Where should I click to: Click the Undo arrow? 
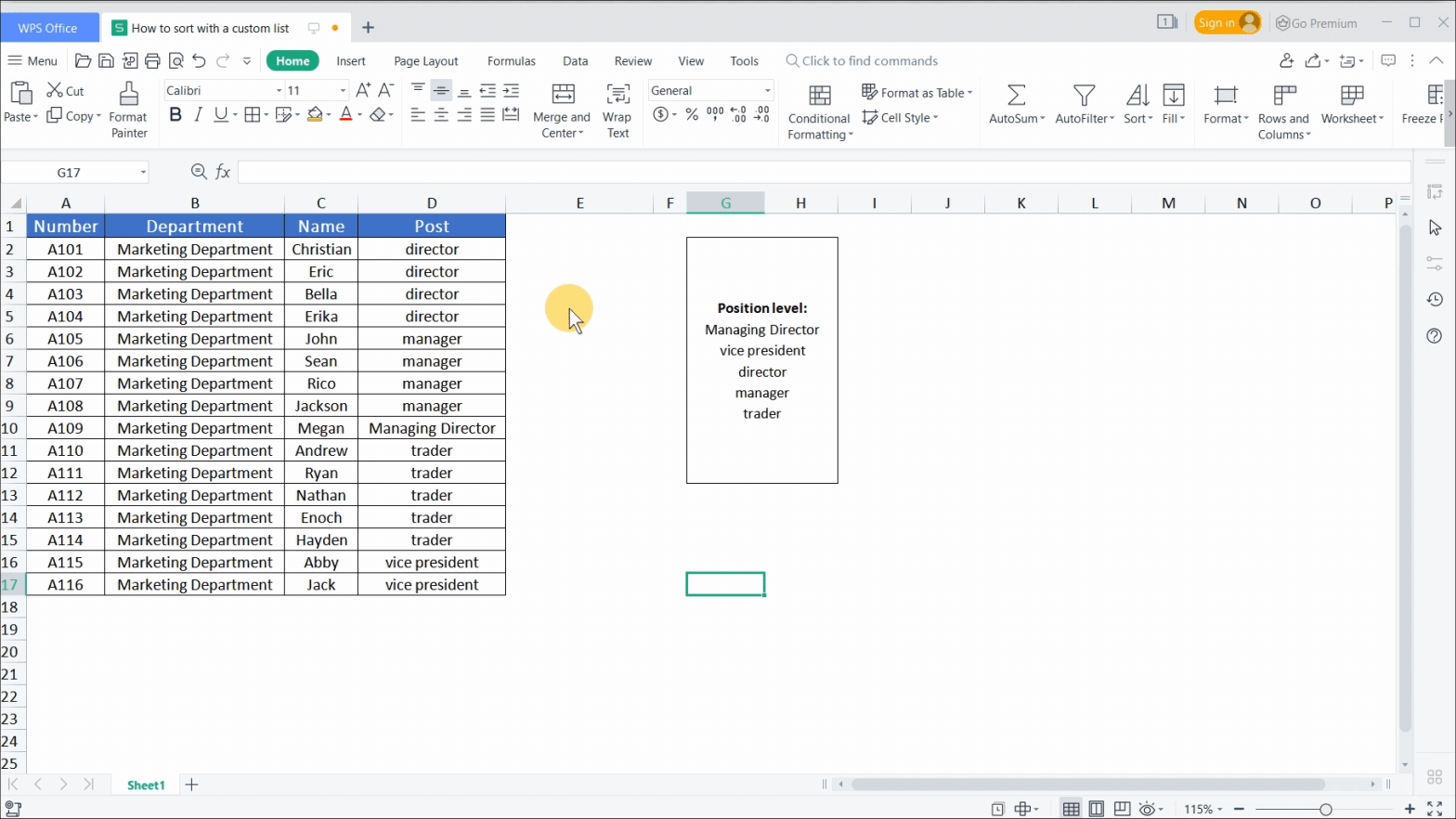(x=199, y=60)
